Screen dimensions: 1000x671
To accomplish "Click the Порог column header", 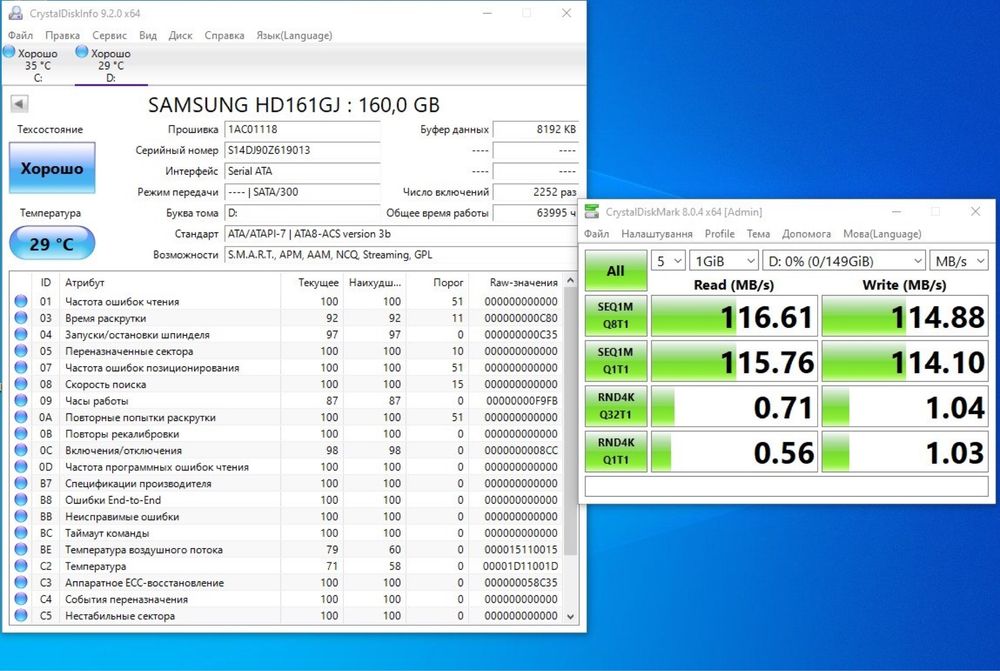I will pyautogui.click(x=448, y=282).
